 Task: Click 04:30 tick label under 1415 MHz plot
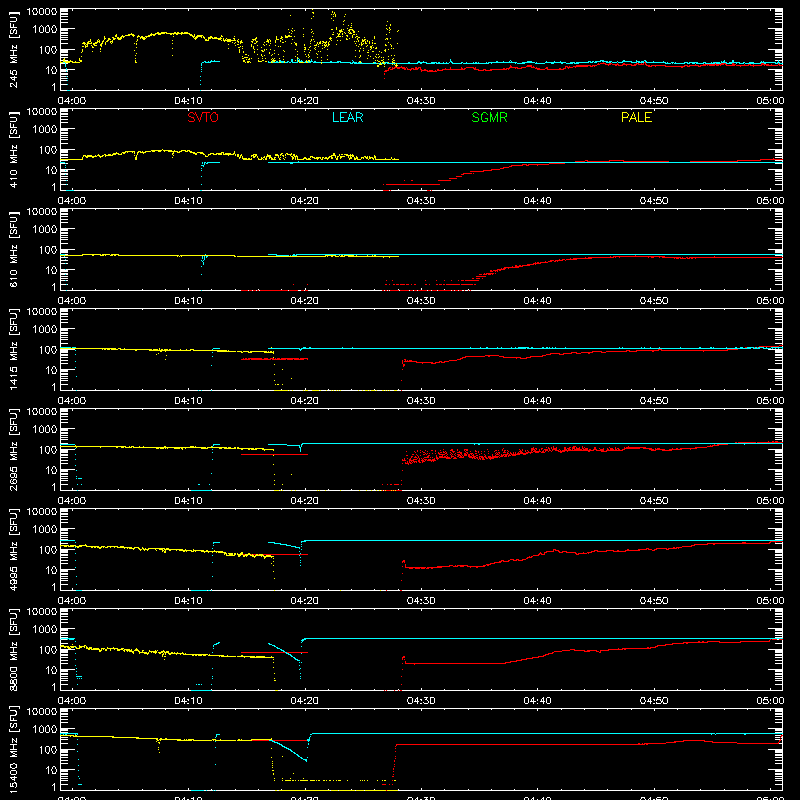tap(421, 401)
